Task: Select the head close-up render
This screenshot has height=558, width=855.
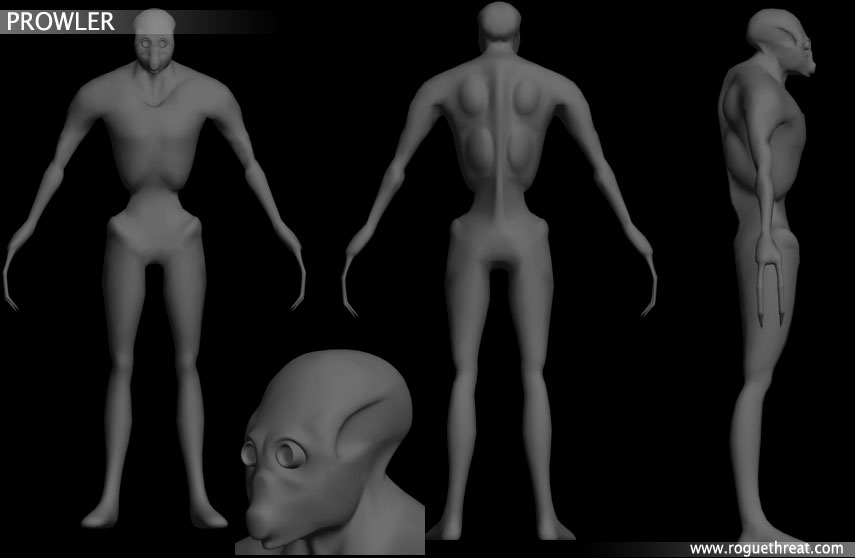Action: pyautogui.click(x=330, y=452)
